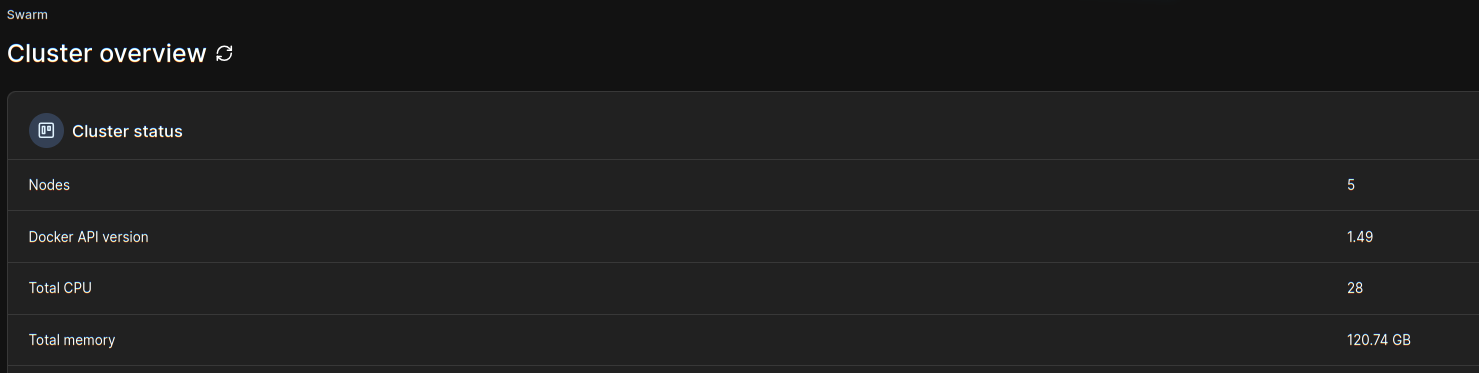1479x373 pixels.
Task: Click the Total CPU label
Action: tap(60, 288)
